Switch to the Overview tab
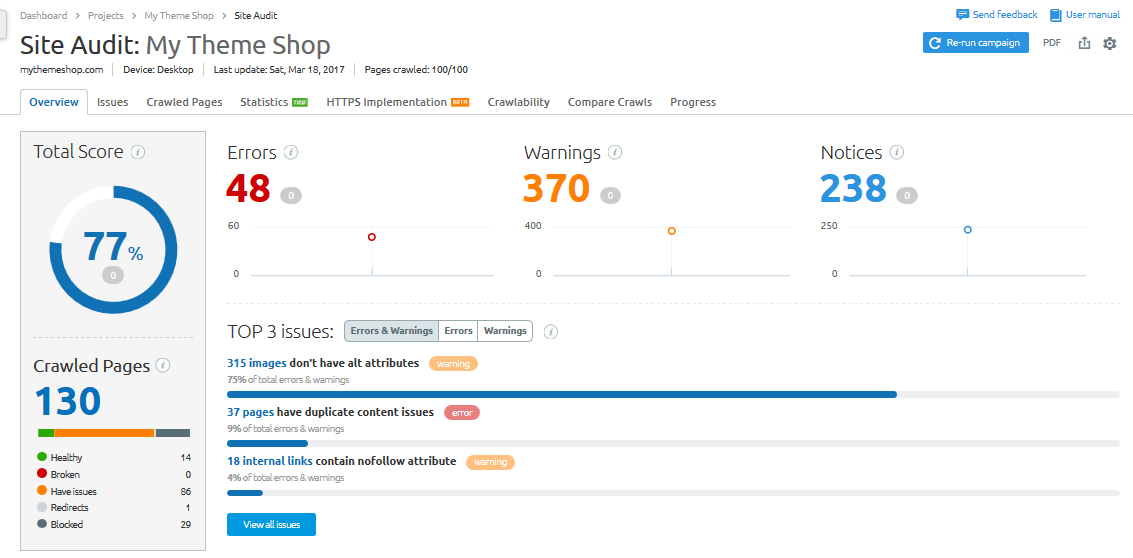 tap(54, 102)
